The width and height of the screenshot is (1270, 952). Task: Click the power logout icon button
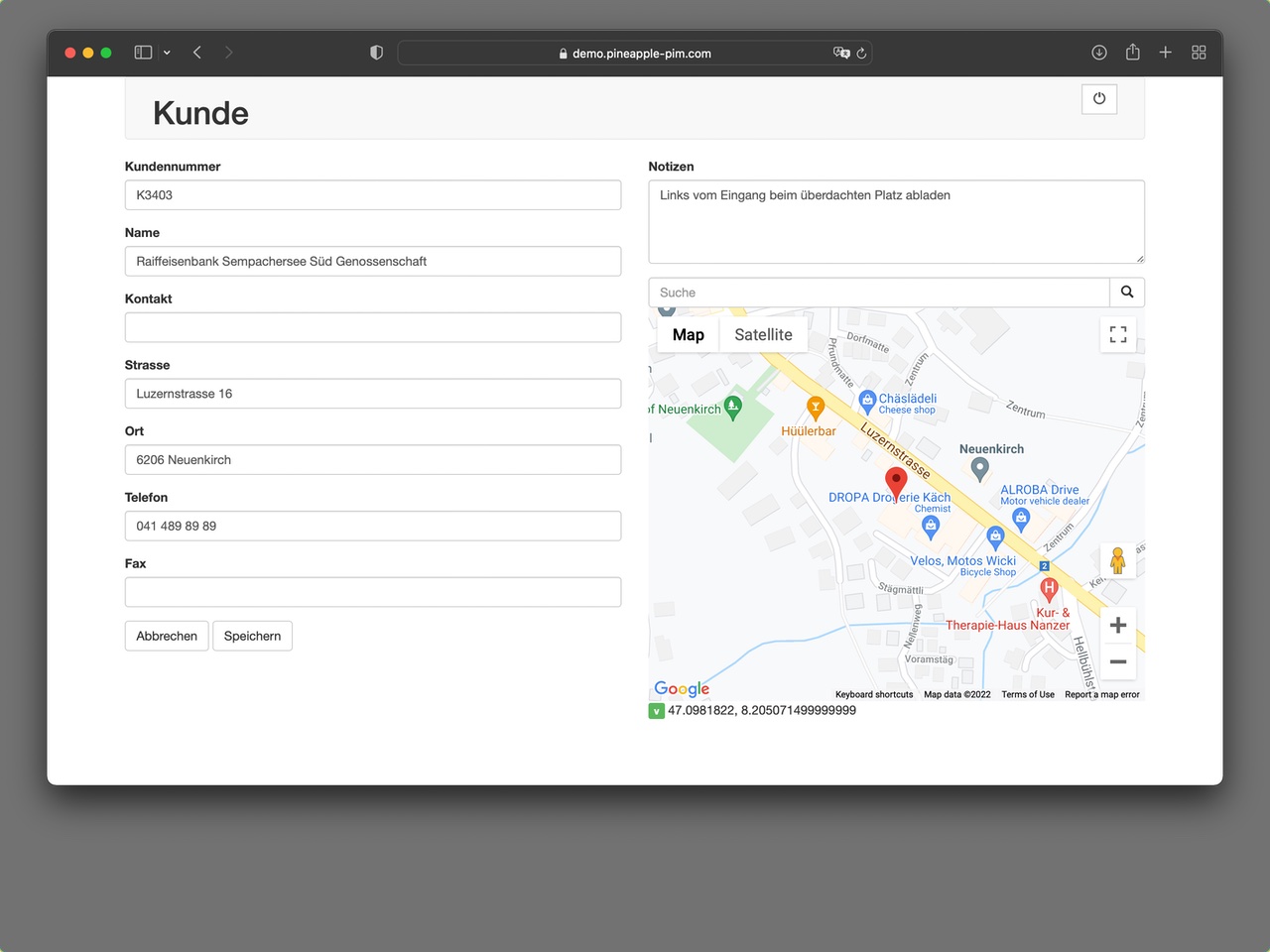pyautogui.click(x=1099, y=98)
